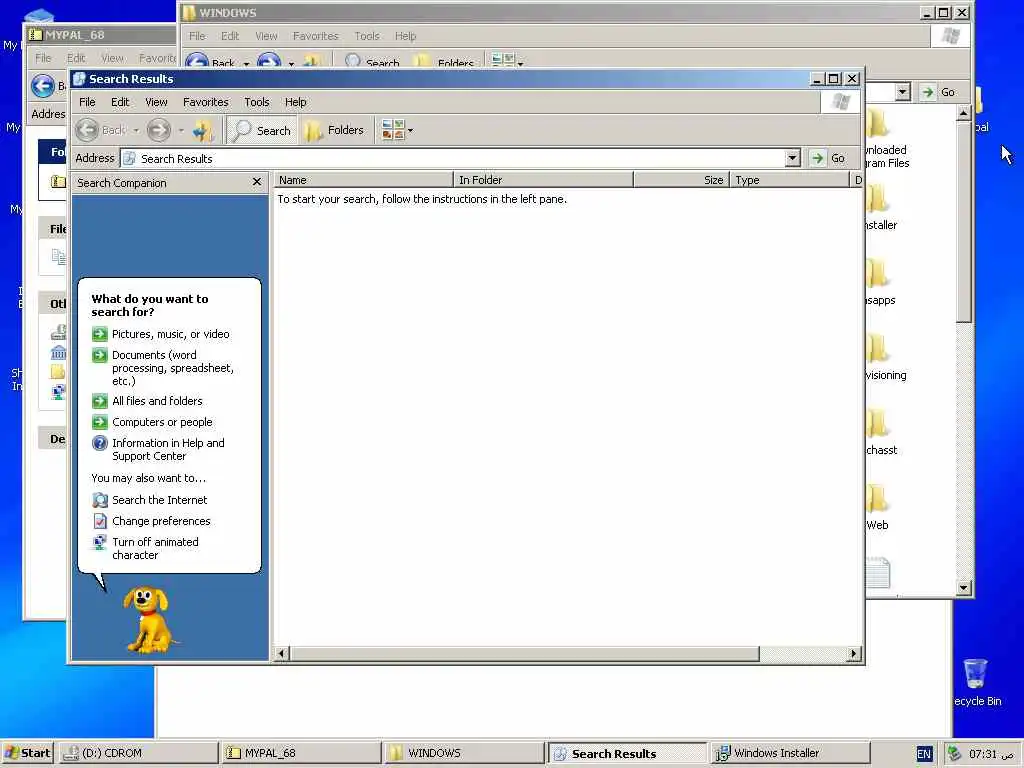Click help question icon beside Information in Help
1024x768 pixels.
(99, 443)
